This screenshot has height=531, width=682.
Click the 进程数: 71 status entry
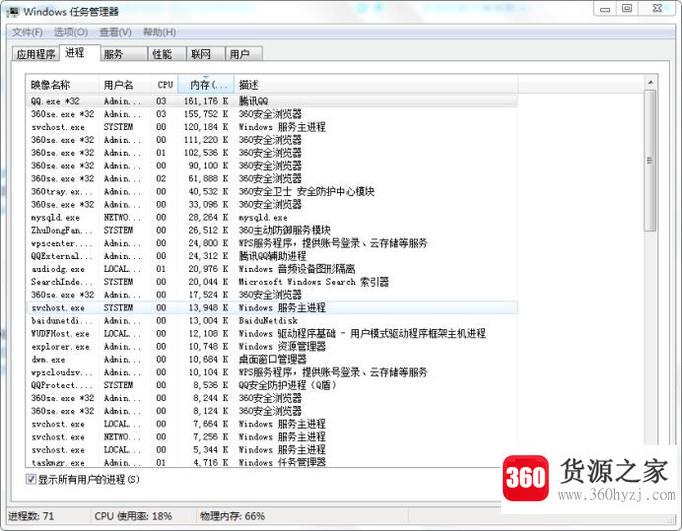(x=31, y=516)
